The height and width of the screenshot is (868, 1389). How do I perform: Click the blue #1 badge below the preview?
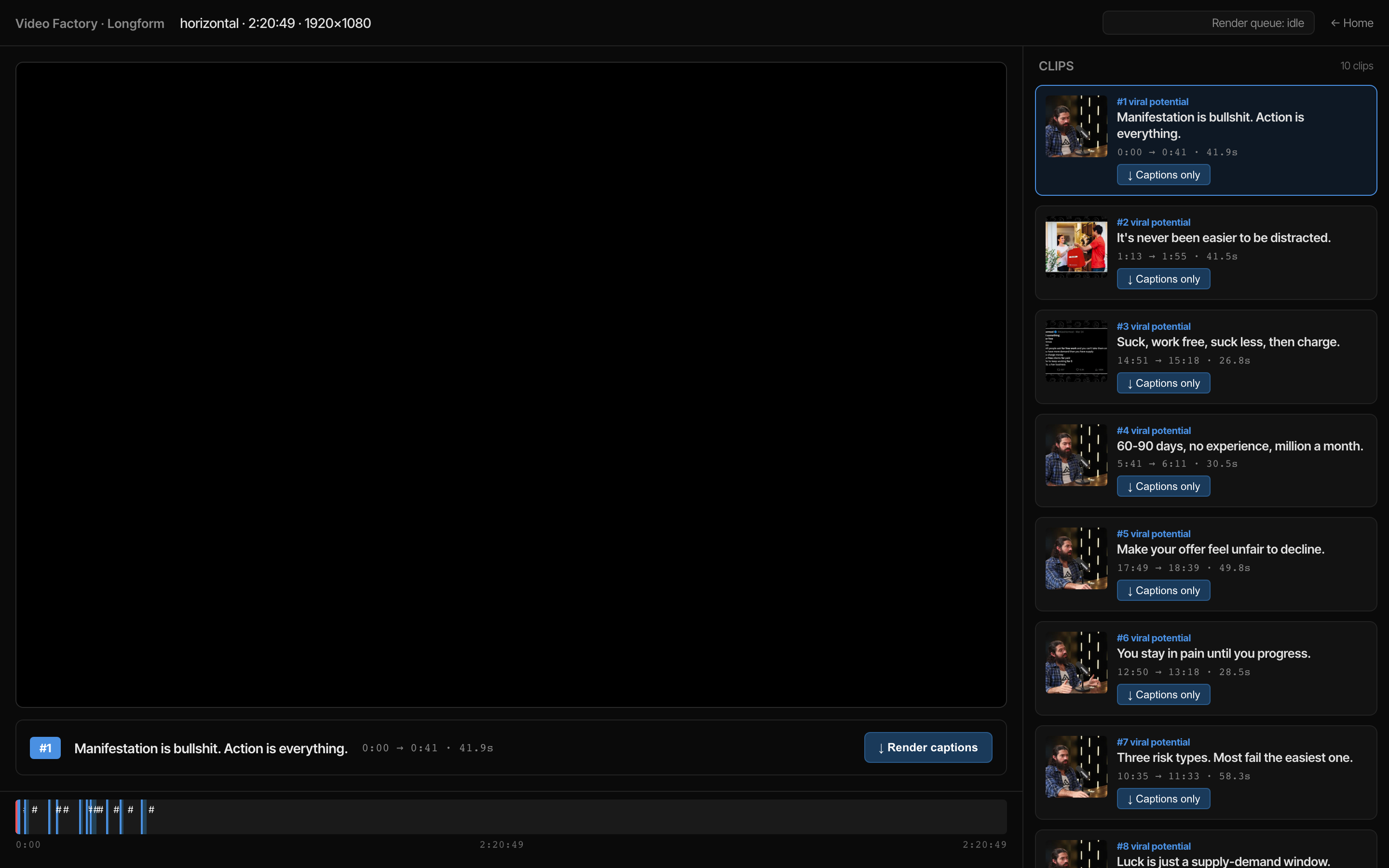pyautogui.click(x=45, y=748)
